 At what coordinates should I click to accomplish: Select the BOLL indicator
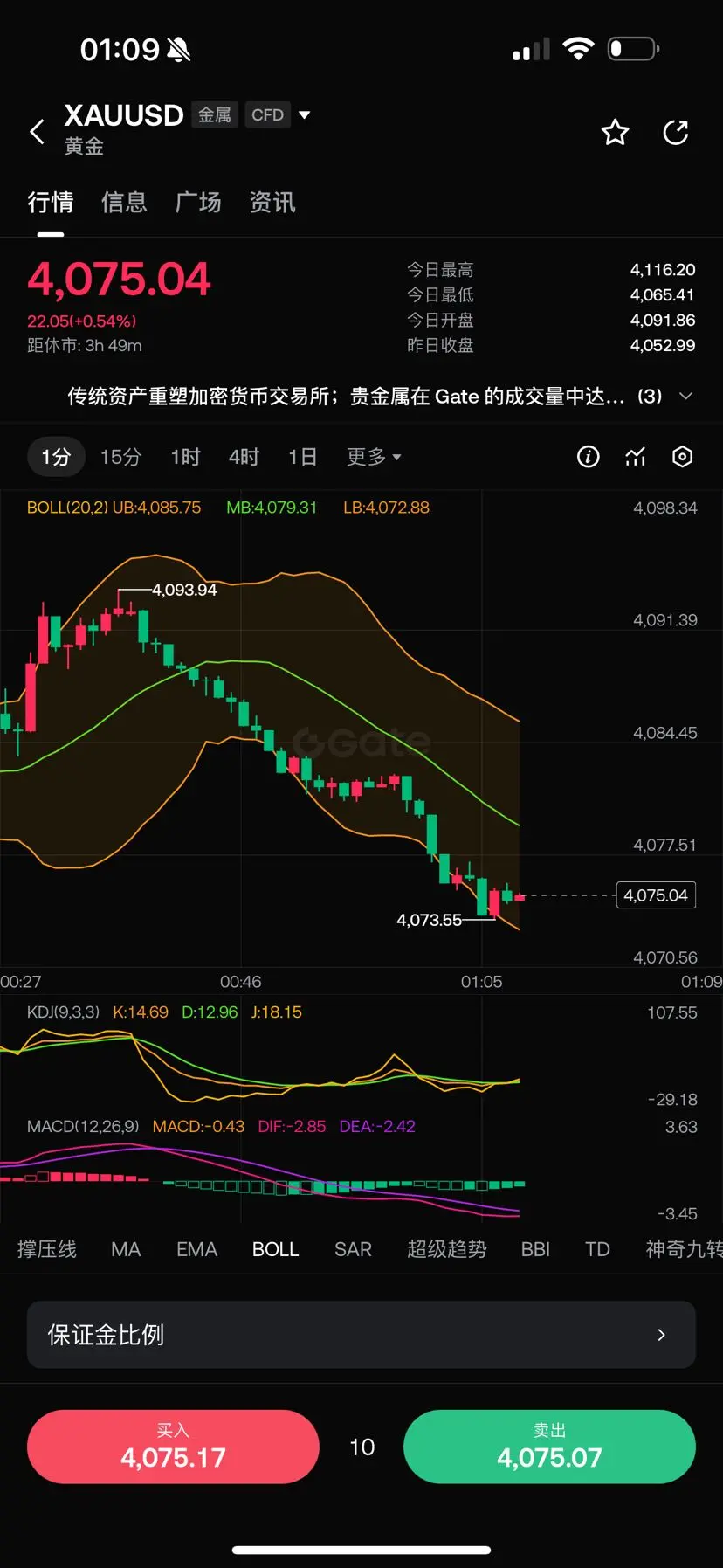pyautogui.click(x=276, y=1249)
